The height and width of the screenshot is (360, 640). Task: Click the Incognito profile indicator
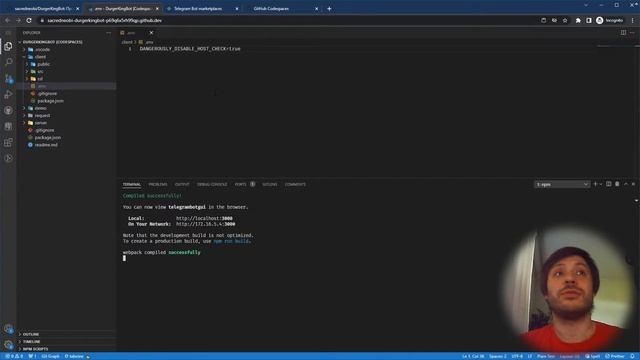[610, 20]
